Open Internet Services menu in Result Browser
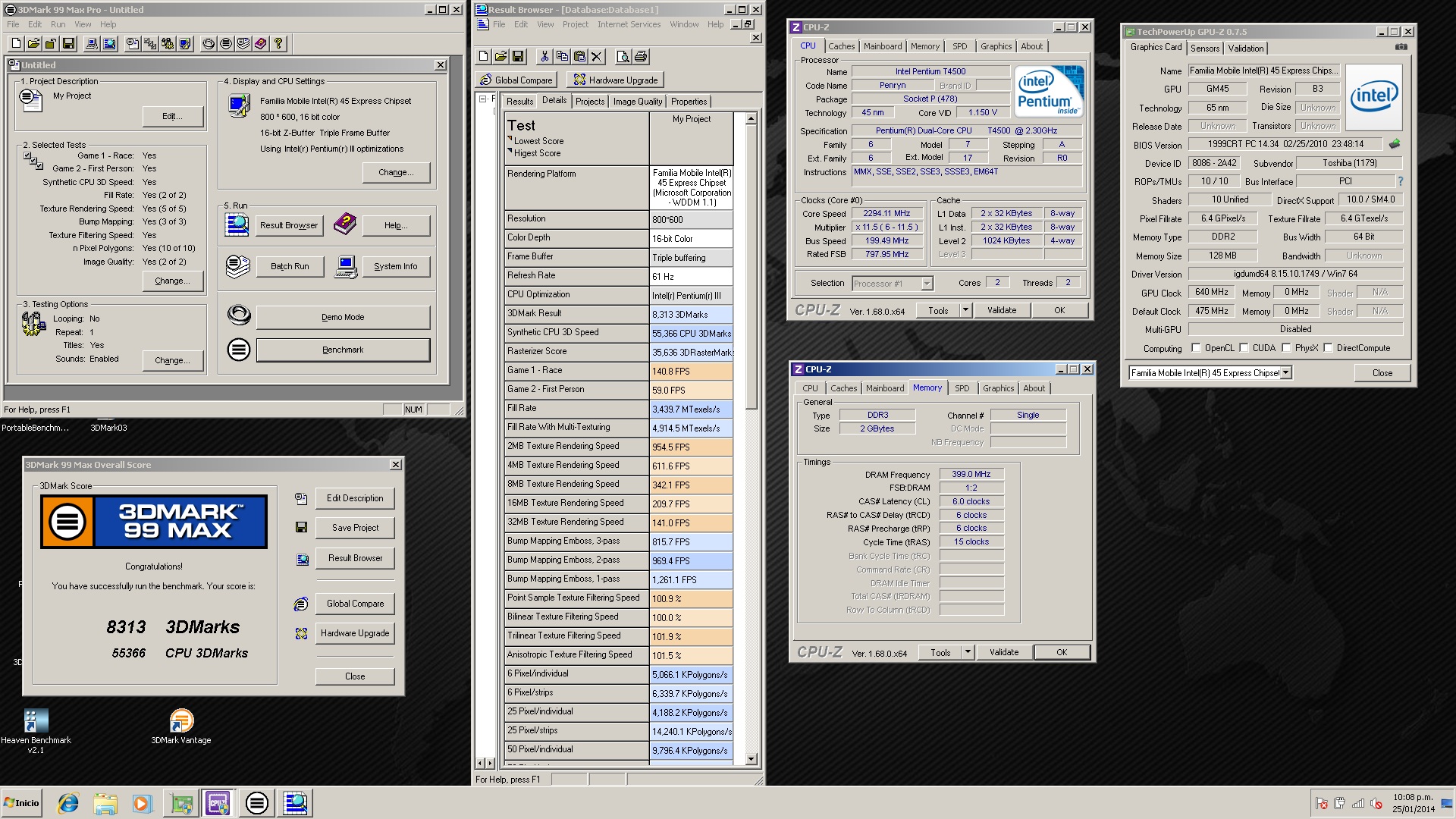The height and width of the screenshot is (819, 1456). pyautogui.click(x=629, y=24)
